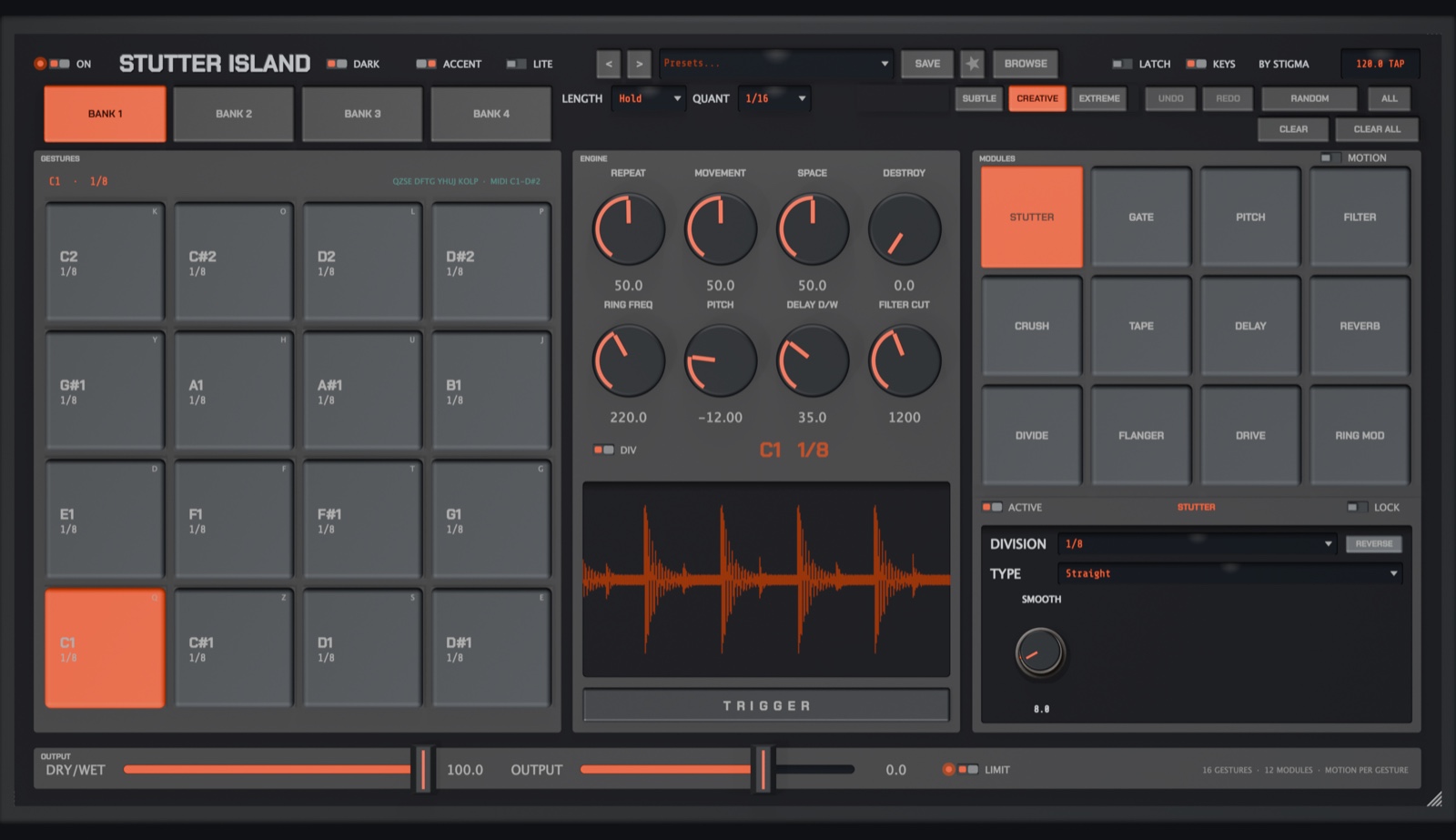Enable the LATCH switch
This screenshot has height=840, width=1456.
pos(1123,64)
